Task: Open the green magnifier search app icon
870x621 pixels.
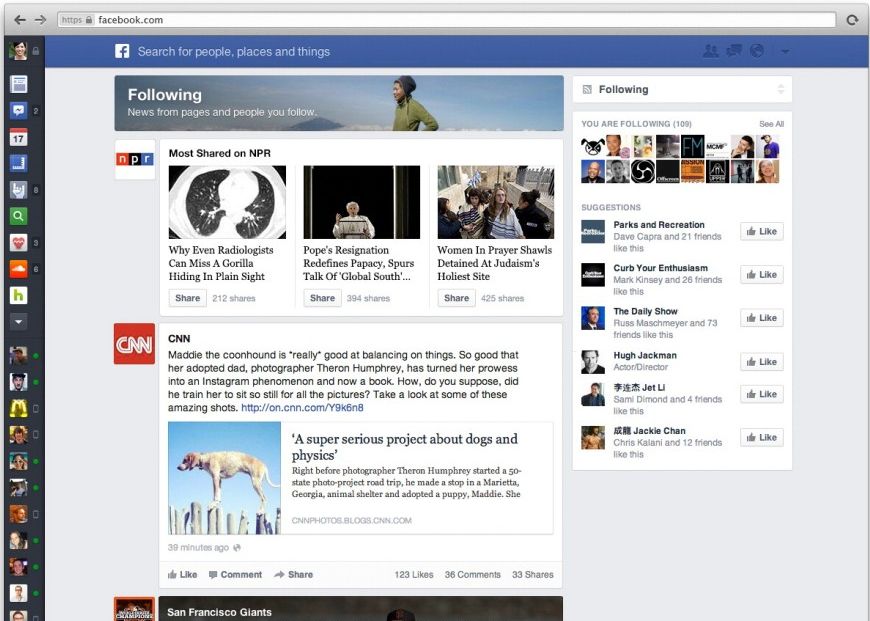Action: 19,216
